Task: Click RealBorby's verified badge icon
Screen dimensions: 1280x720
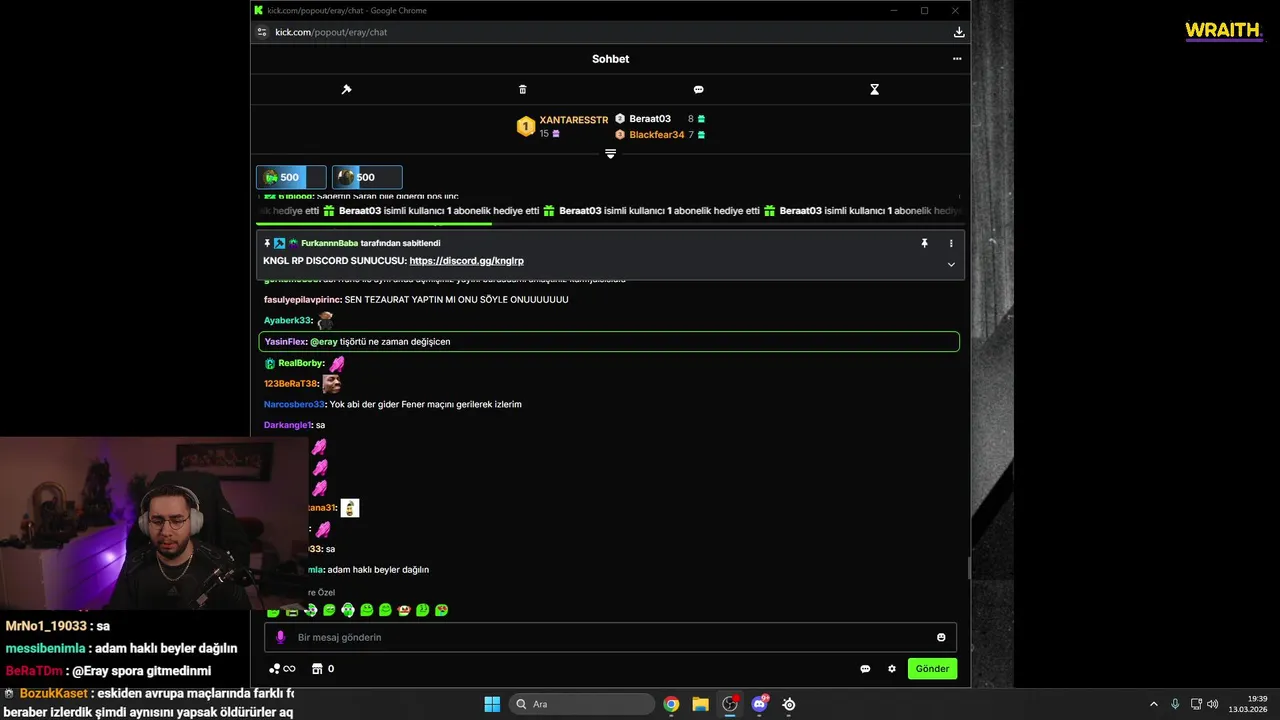Action: [x=270, y=363]
